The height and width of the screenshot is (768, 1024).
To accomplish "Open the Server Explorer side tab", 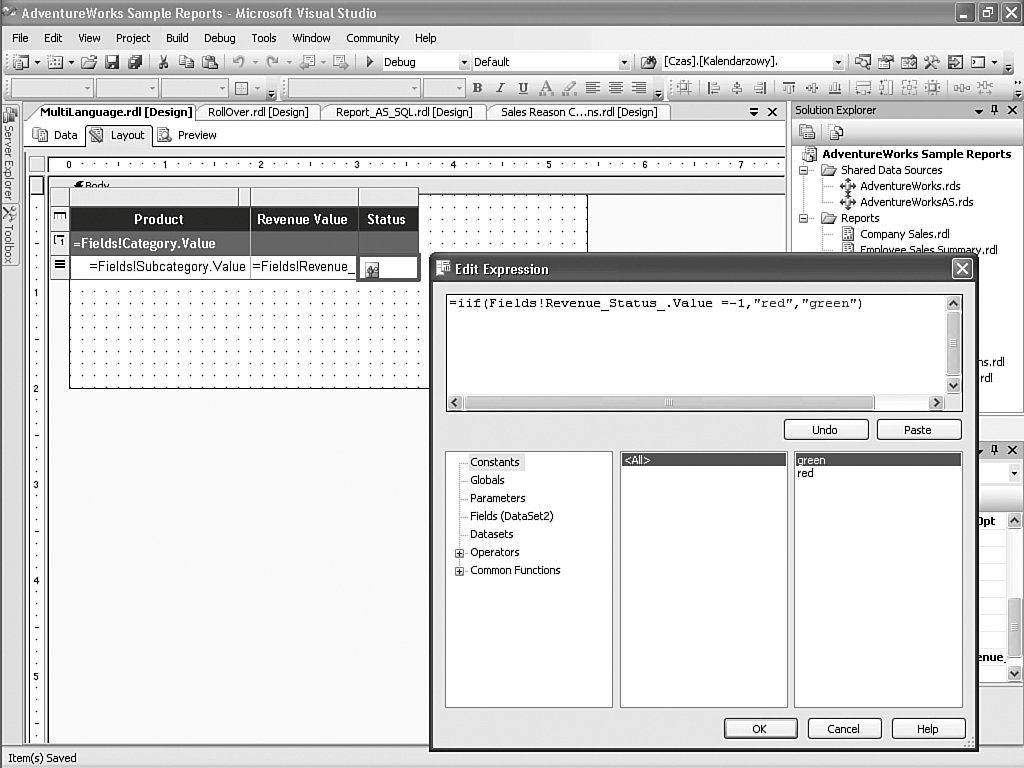I will pos(9,153).
